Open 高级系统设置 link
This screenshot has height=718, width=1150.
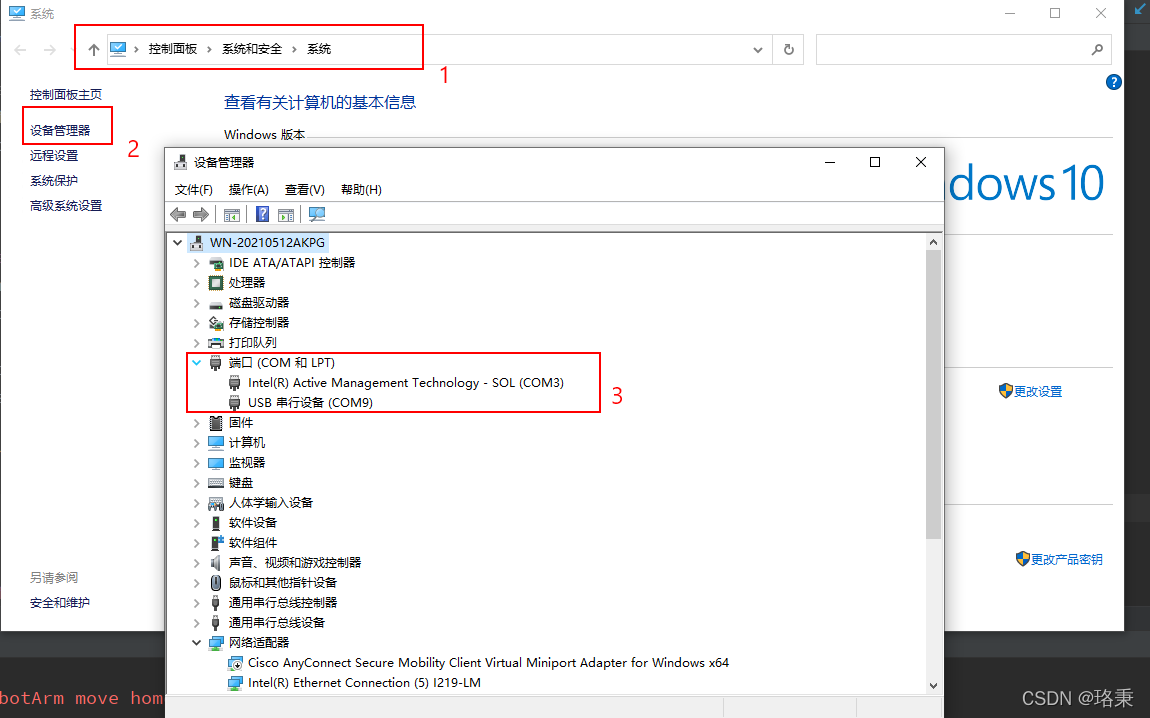point(66,205)
